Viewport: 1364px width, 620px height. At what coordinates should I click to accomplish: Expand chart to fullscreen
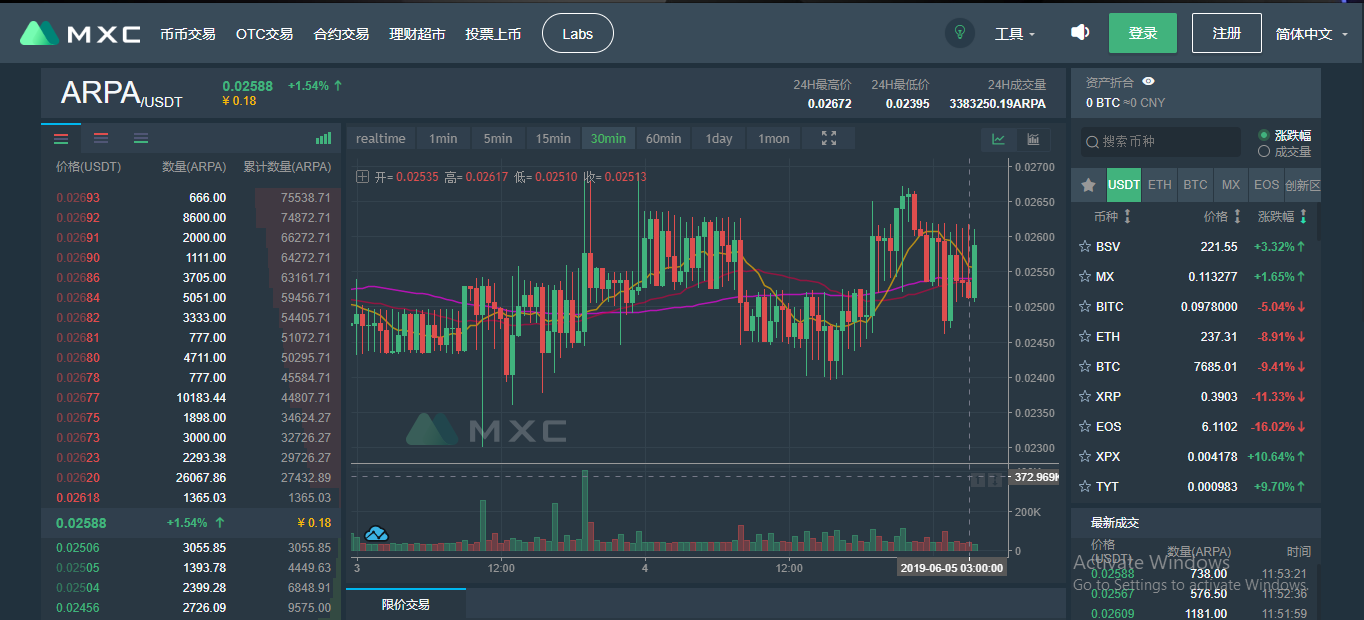[829, 138]
